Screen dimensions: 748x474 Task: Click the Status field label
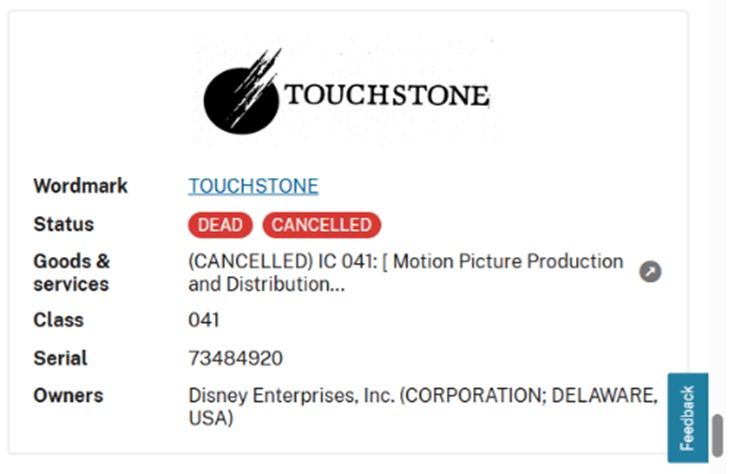tap(63, 225)
